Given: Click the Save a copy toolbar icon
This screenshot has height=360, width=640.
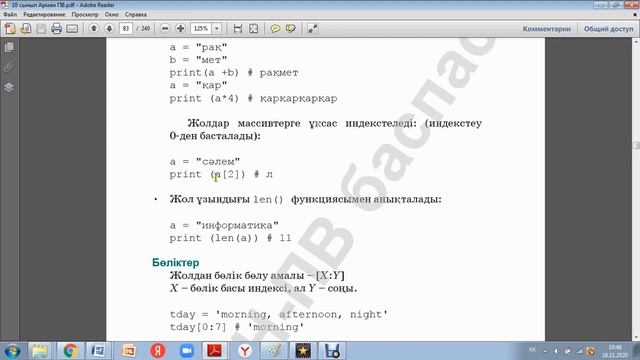Looking at the screenshot, I should 26,29.
